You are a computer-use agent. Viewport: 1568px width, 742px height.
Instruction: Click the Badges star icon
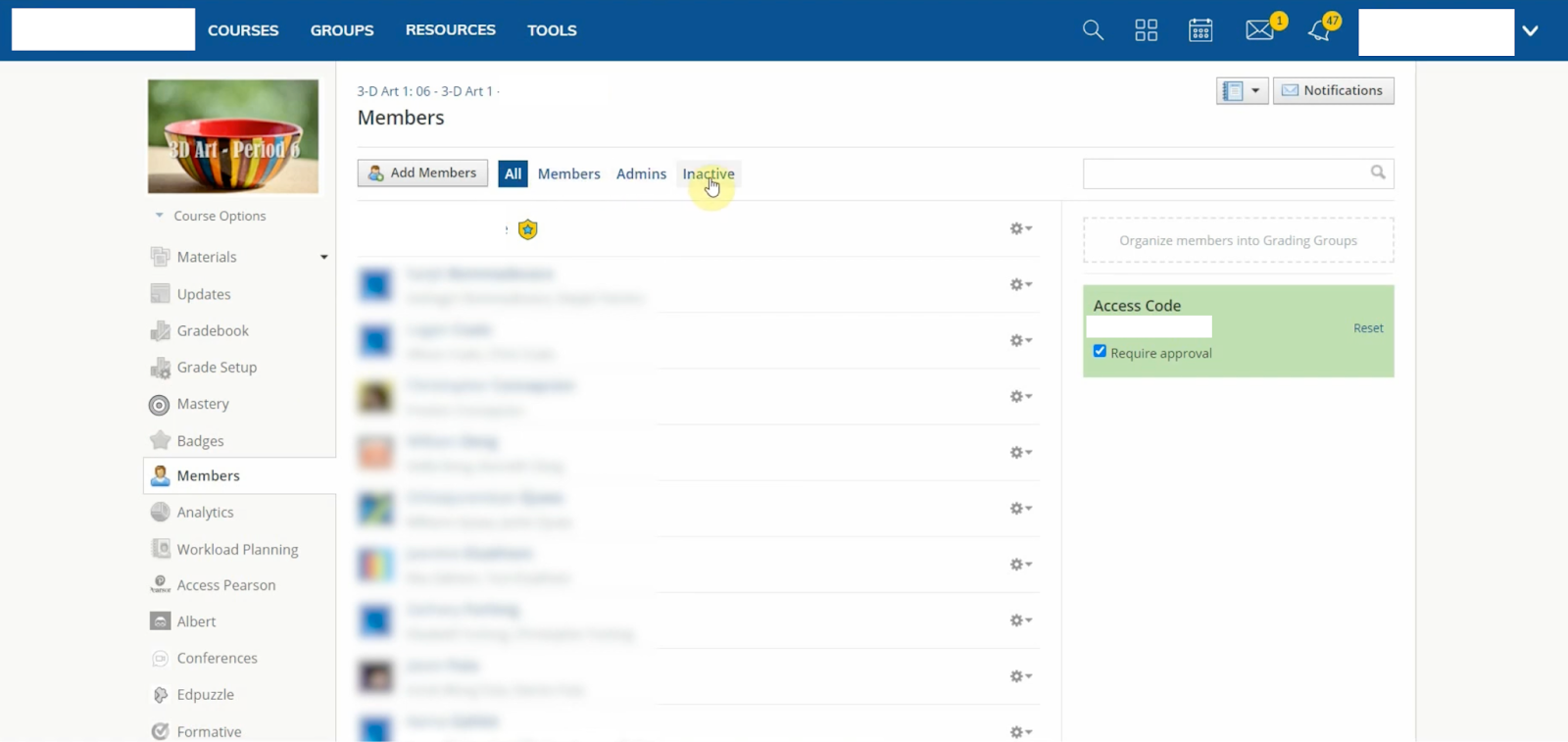(x=160, y=441)
